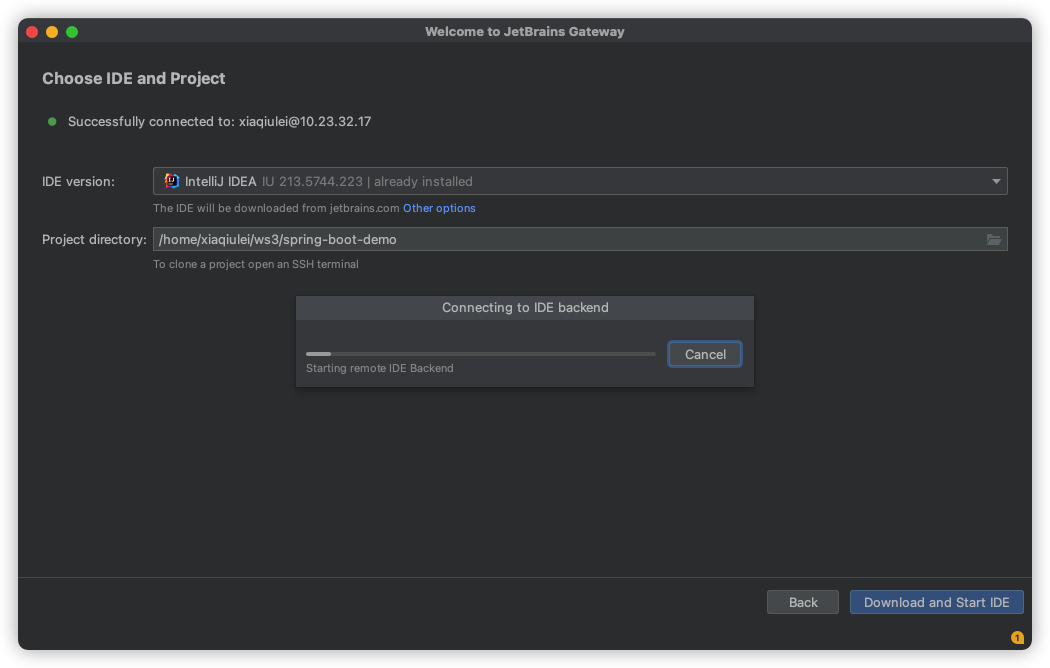Click the IntelliJ IDEA logo icon
This screenshot has width=1050, height=668.
(172, 181)
